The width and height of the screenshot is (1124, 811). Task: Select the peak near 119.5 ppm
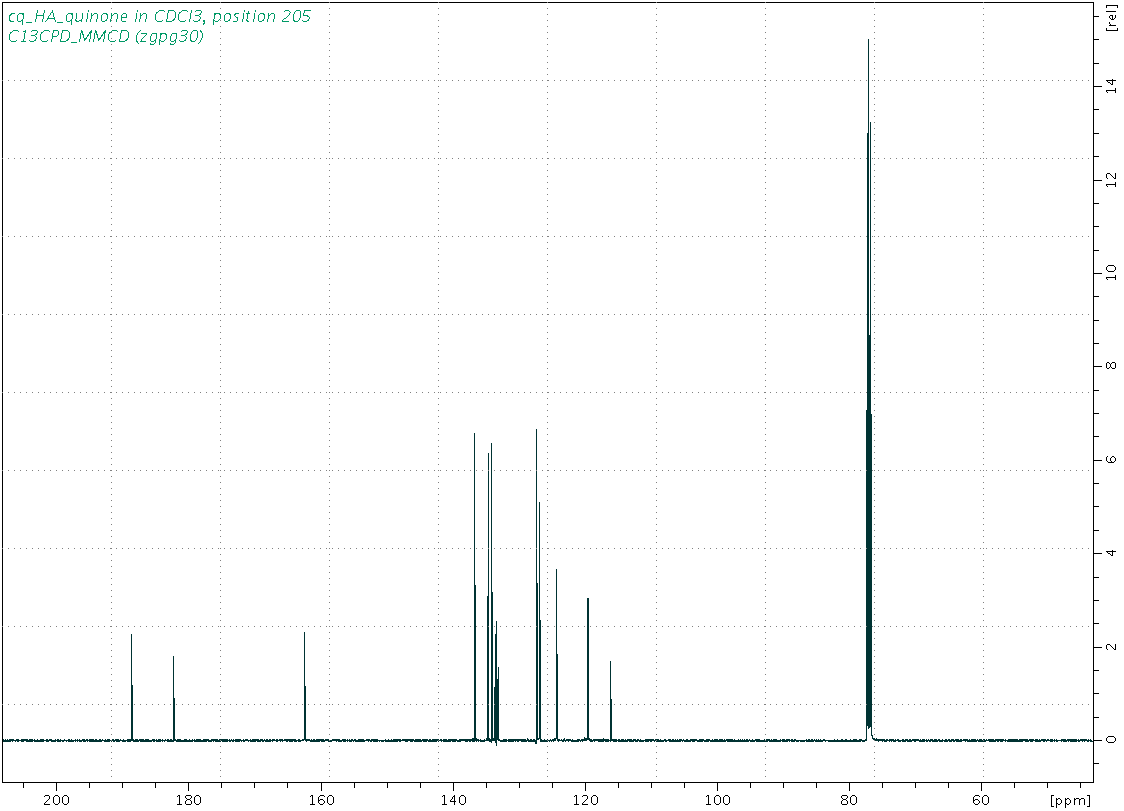pos(588,668)
